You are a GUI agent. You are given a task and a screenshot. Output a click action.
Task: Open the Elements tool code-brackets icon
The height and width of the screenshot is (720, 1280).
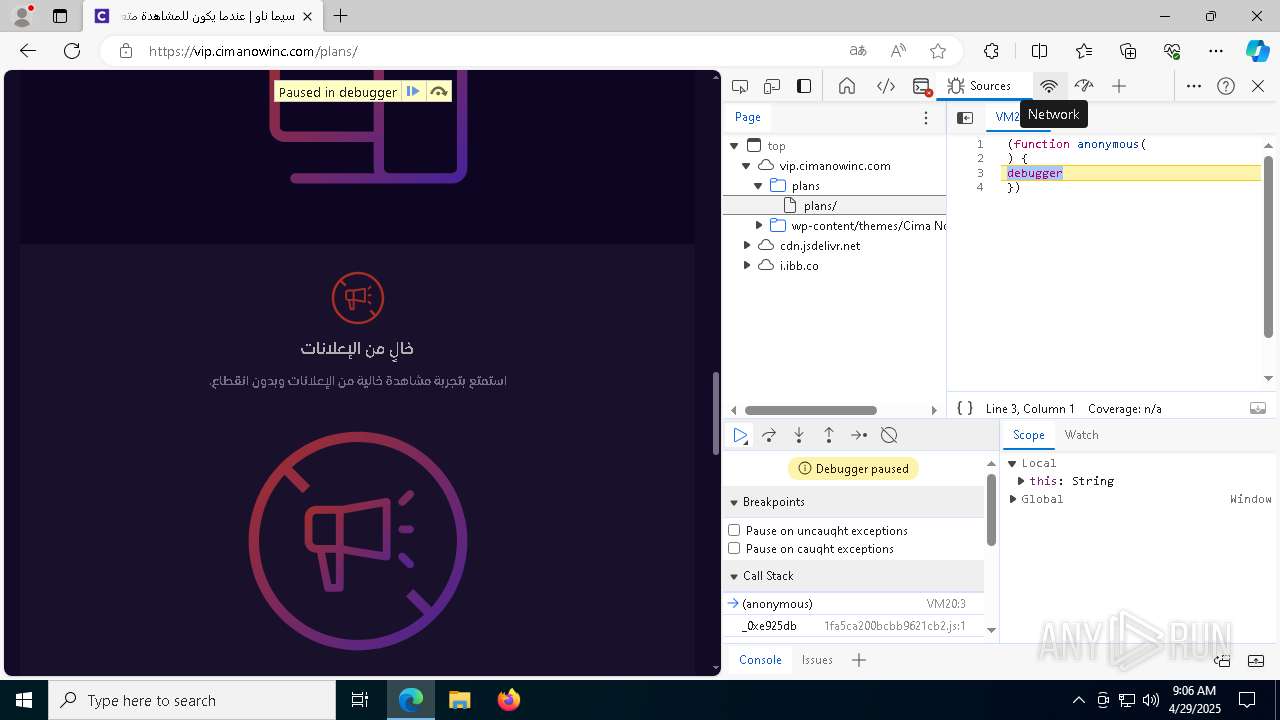click(886, 86)
